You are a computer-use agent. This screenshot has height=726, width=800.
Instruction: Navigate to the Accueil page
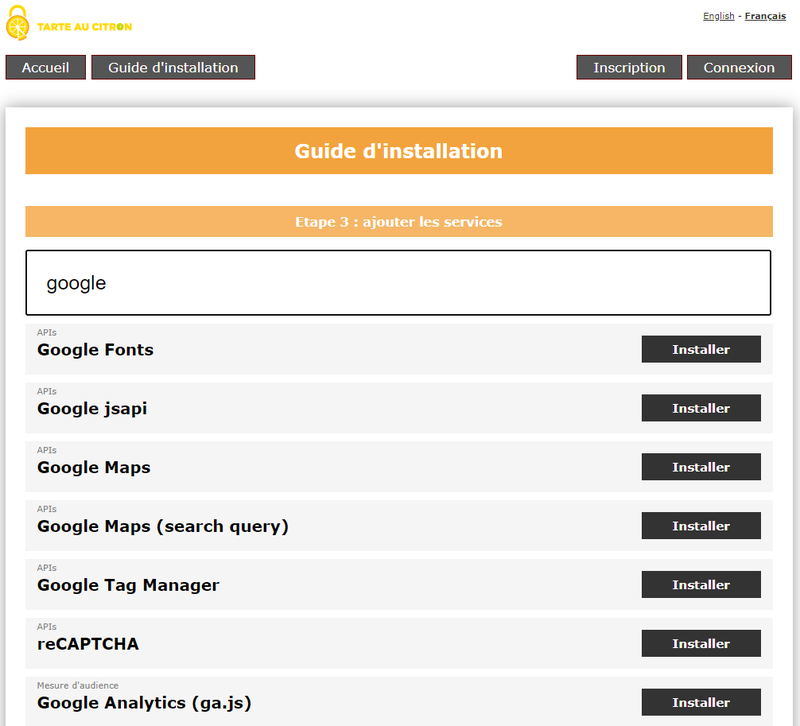click(x=45, y=67)
